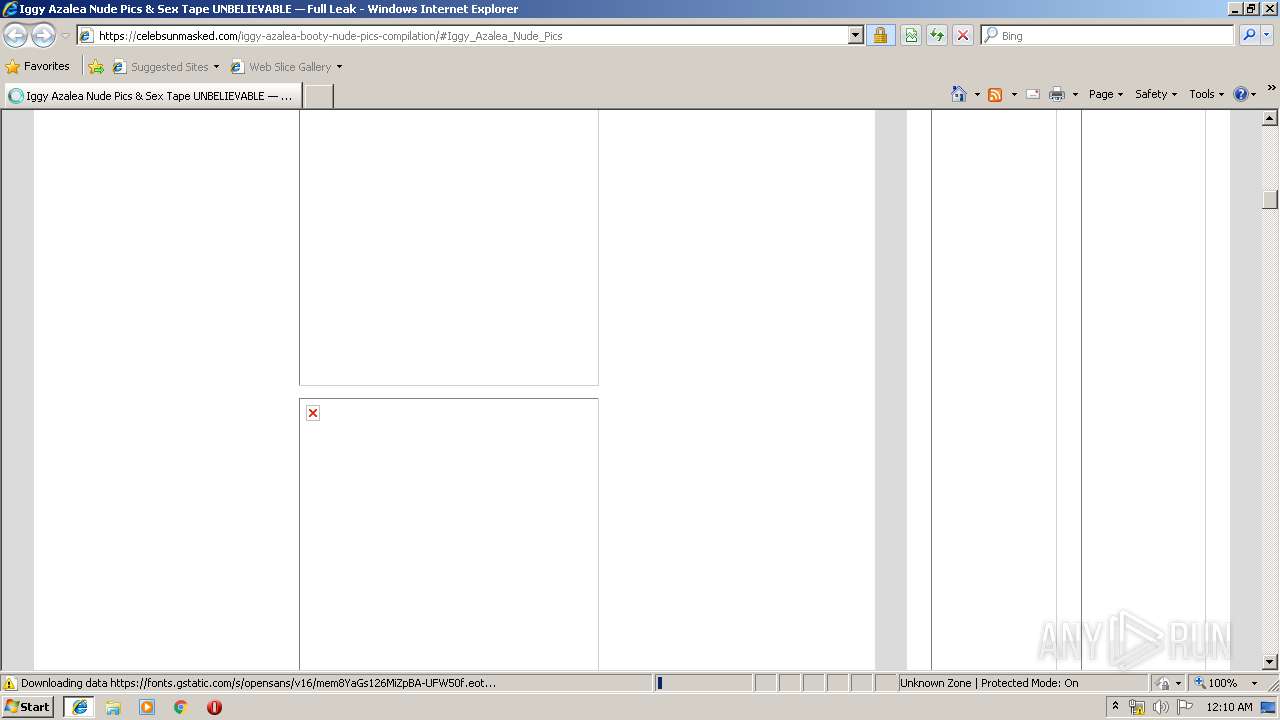This screenshot has width=1280, height=720.
Task: Click the status bar warning icon
Action: (10, 684)
